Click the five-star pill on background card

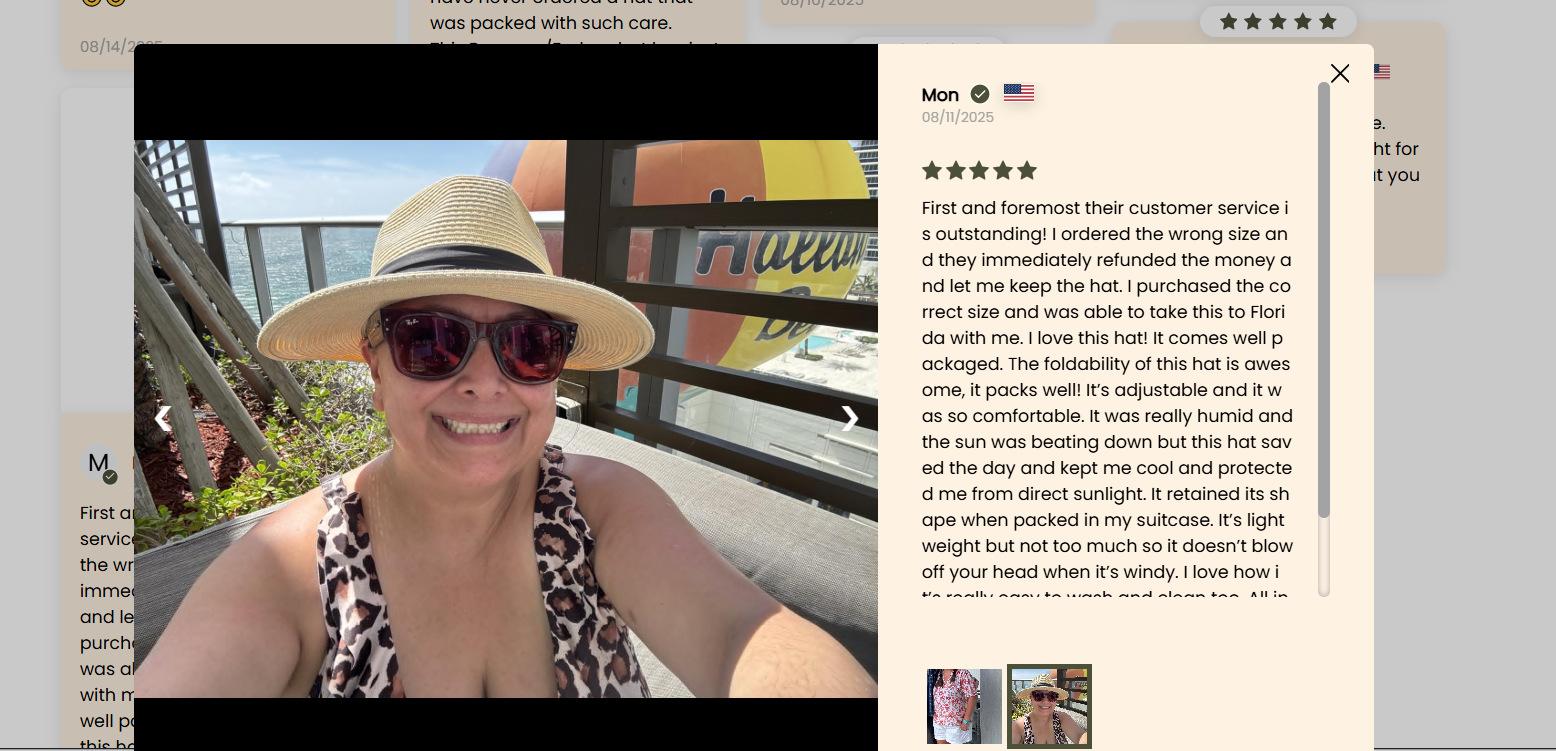(x=1278, y=21)
